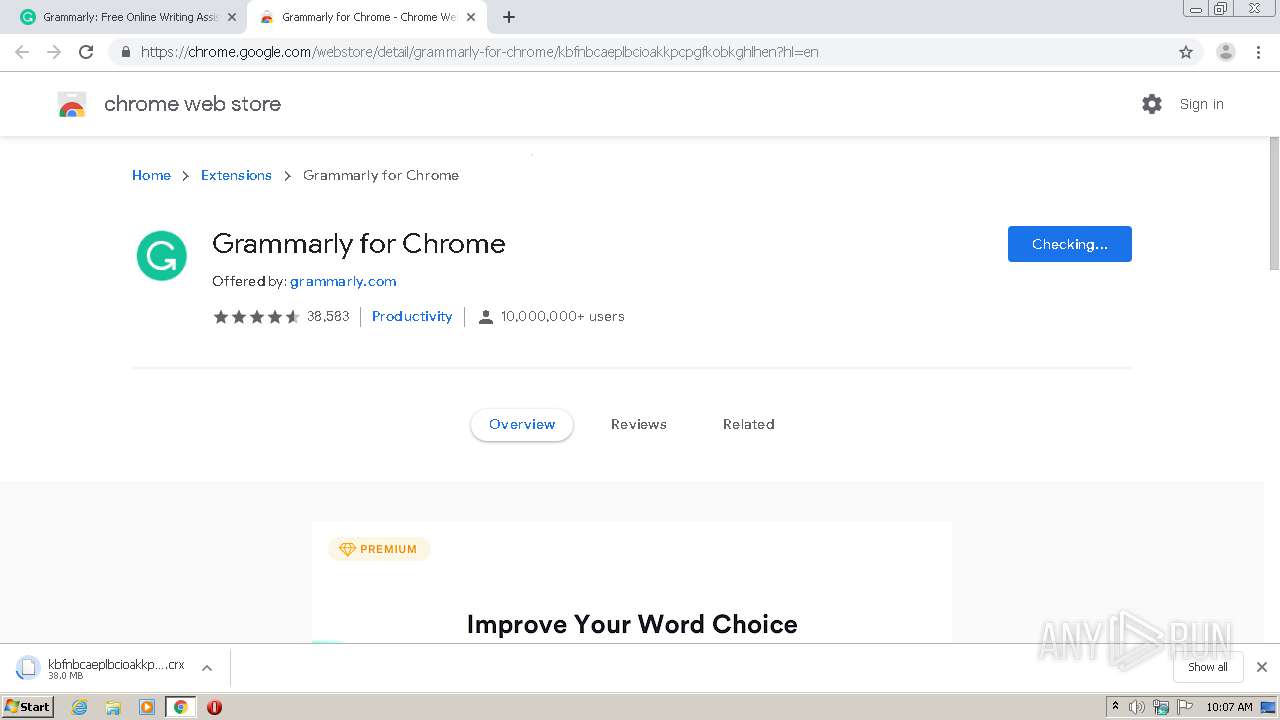Viewport: 1280px width, 720px height.
Task: Open web store settings gear
Action: click(1152, 104)
